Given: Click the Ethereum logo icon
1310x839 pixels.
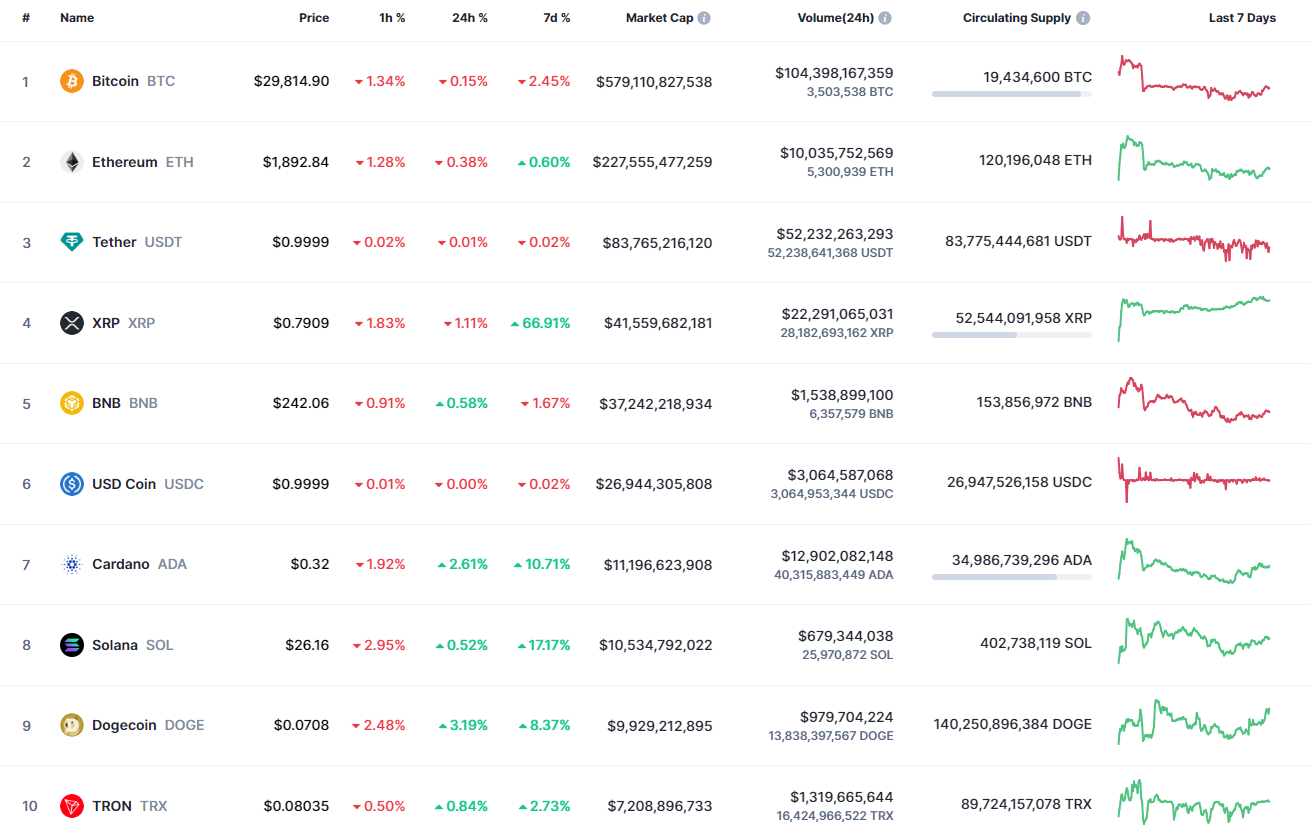Looking at the screenshot, I should tap(71, 162).
